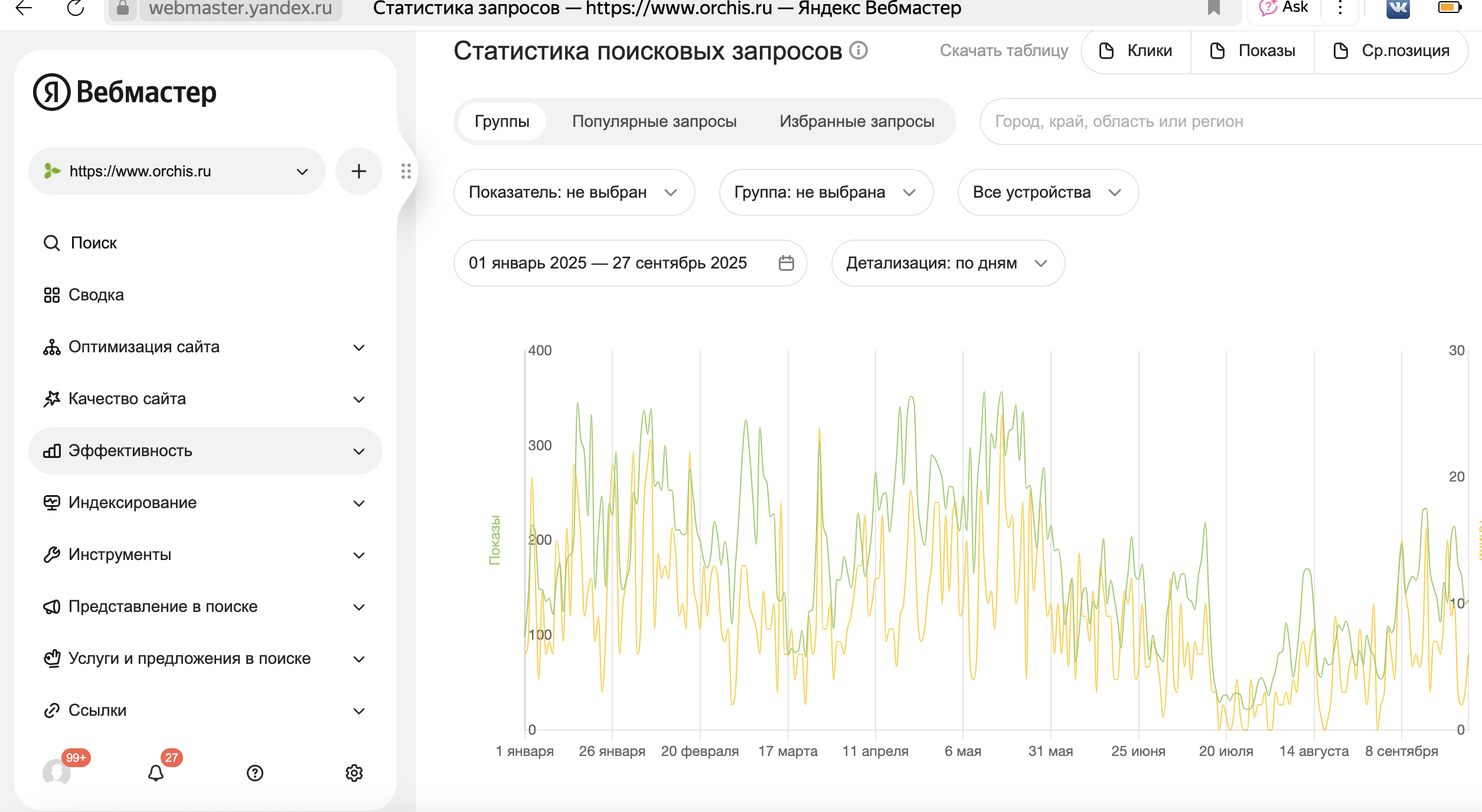Download the Ср.позиция table
Screen dimensions: 1482x812
point(1391,51)
